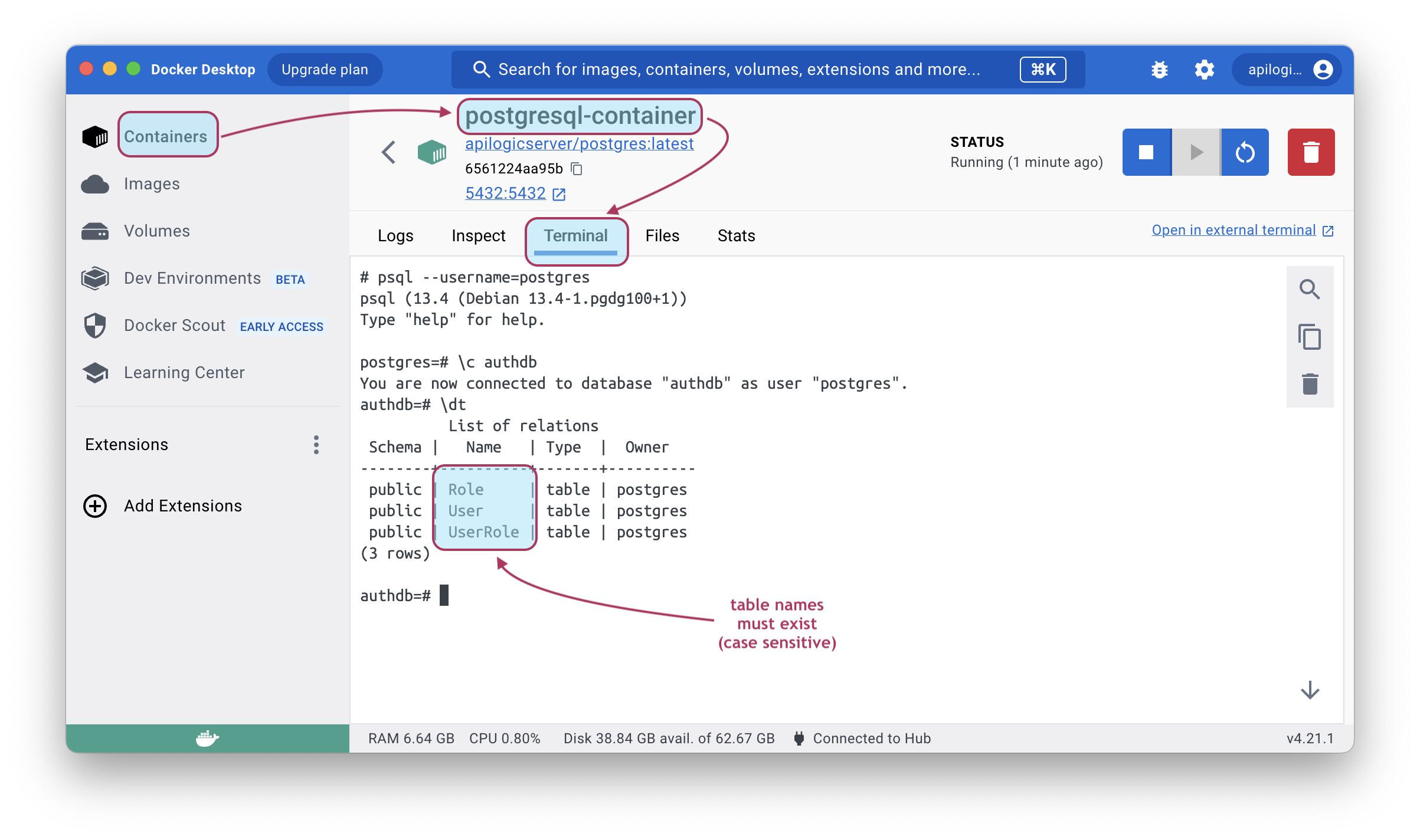This screenshot has height=840, width=1420.
Task: Clear the terminal with the trash icon
Action: click(x=1309, y=384)
